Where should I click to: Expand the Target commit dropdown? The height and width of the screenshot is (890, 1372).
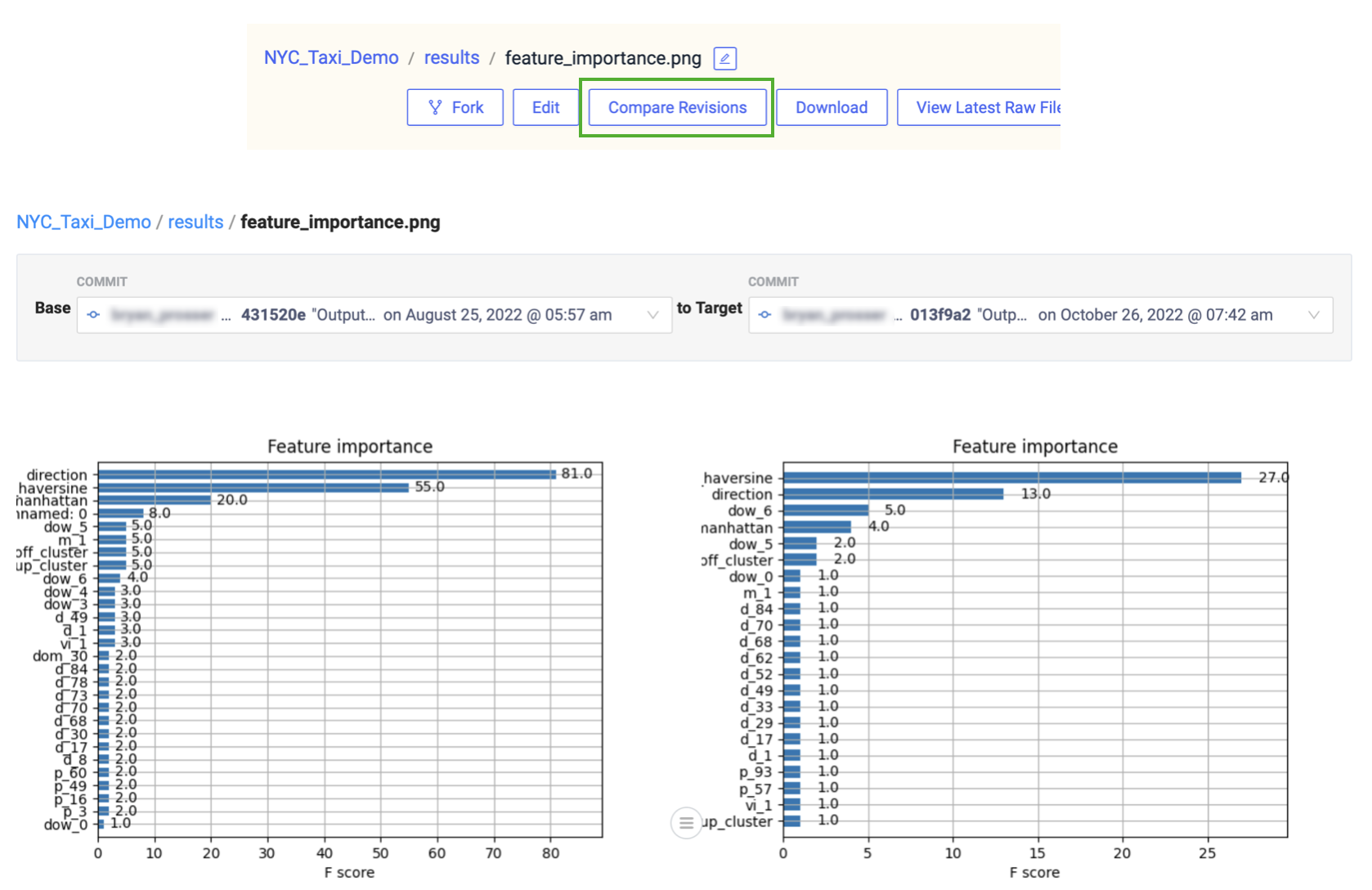click(1040, 315)
